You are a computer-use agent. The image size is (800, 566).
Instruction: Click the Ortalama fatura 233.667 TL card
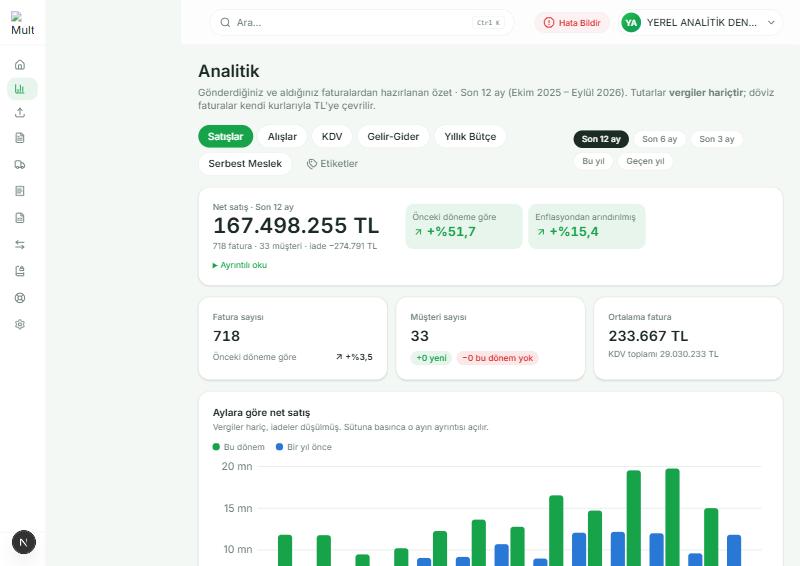pos(688,338)
